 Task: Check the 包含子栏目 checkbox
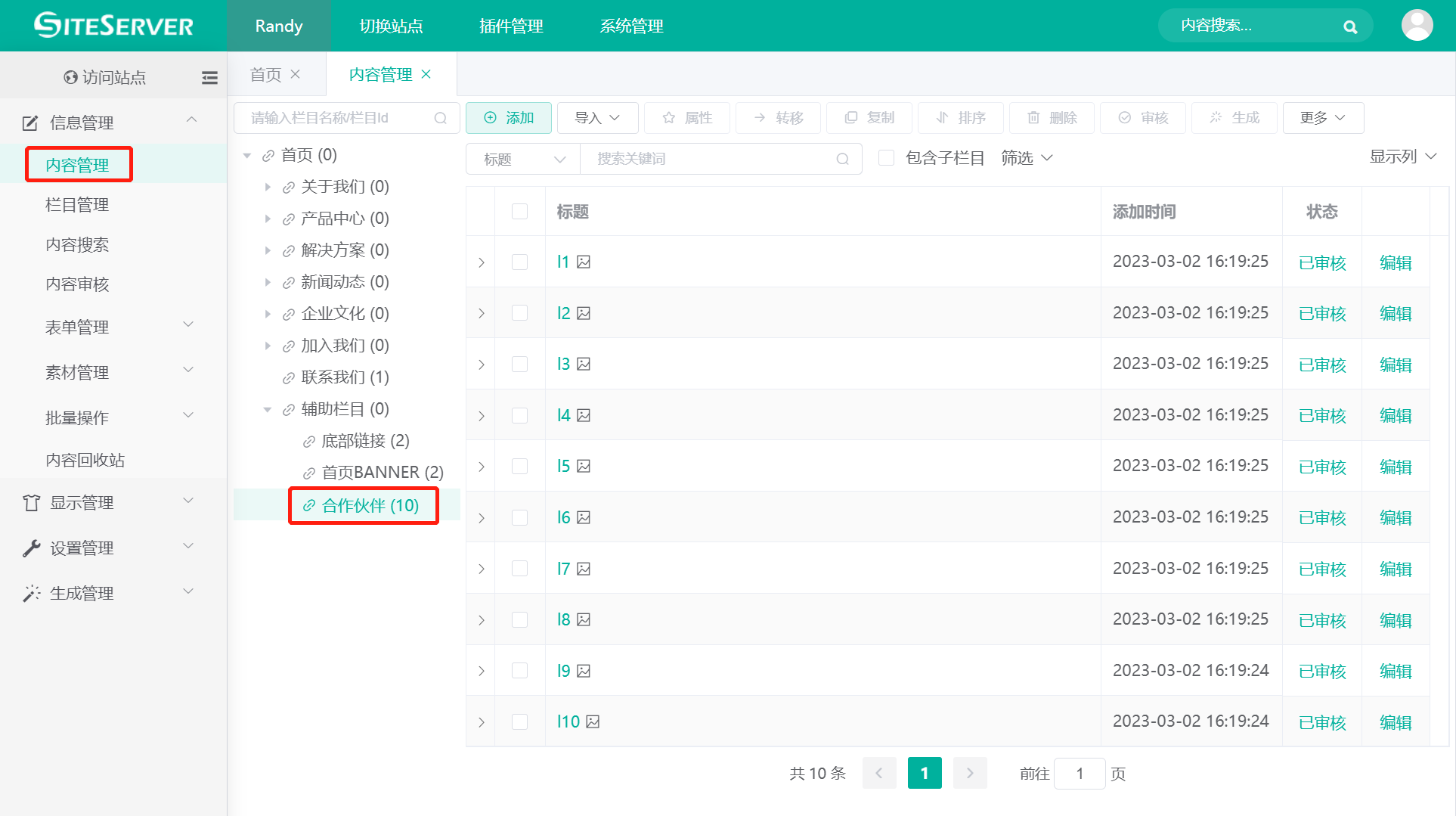887,158
